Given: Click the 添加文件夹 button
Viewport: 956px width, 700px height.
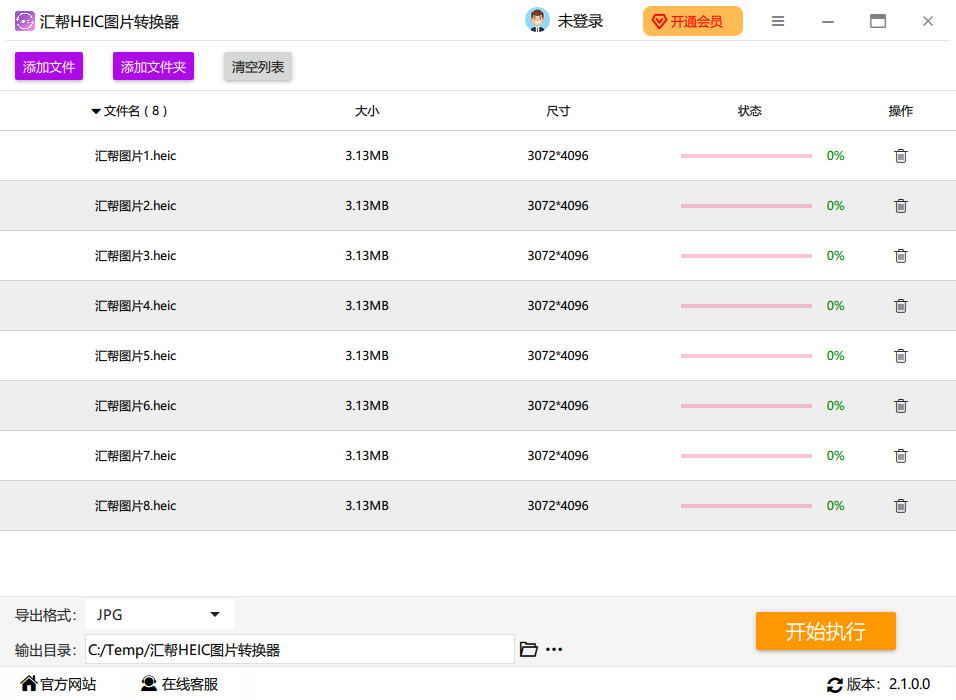Looking at the screenshot, I should click(153, 67).
